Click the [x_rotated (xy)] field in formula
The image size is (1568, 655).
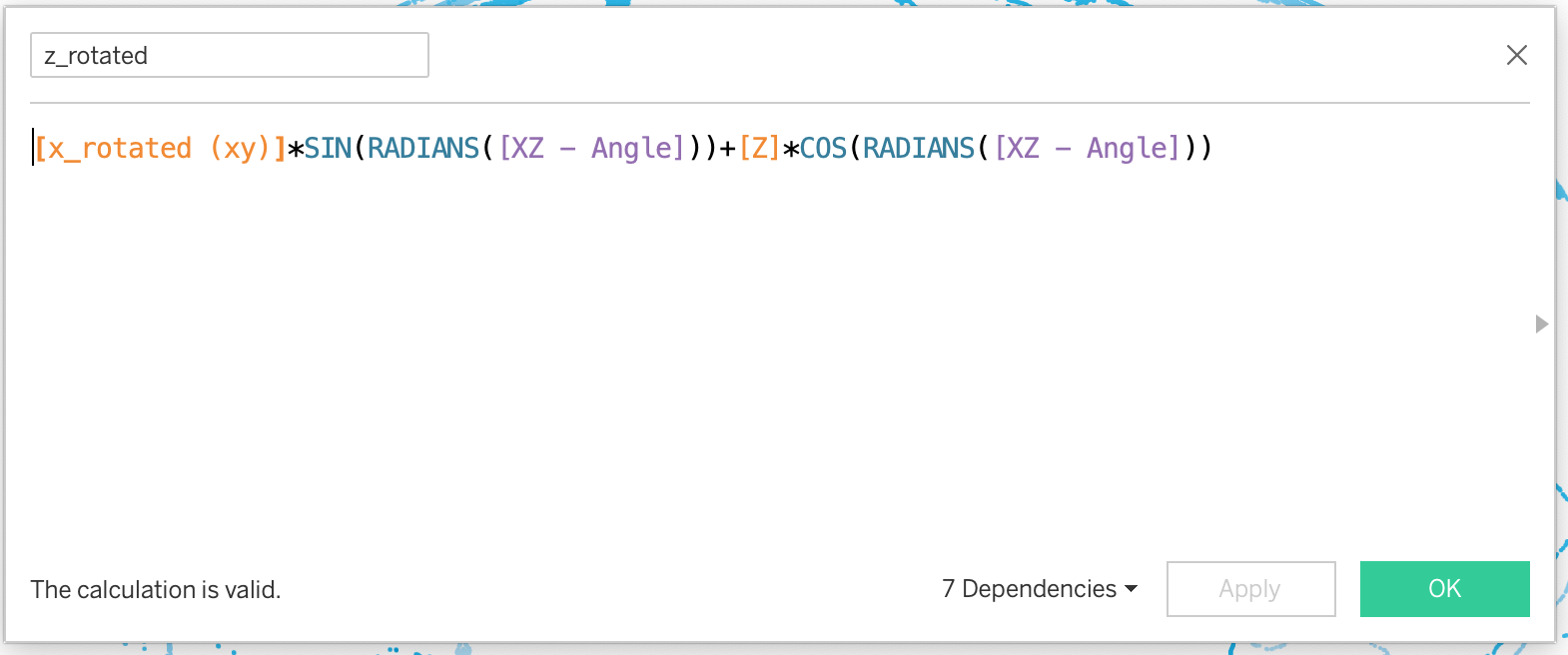point(161,149)
